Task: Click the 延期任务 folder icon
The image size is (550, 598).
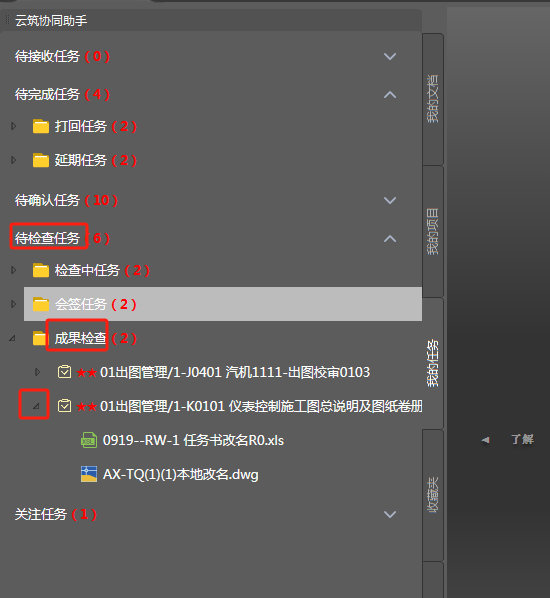Action: tap(41, 160)
